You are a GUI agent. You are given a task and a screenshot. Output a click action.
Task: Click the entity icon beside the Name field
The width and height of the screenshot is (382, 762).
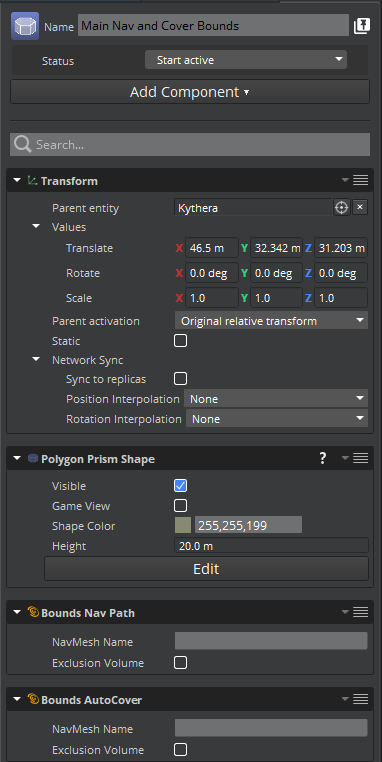click(25, 26)
